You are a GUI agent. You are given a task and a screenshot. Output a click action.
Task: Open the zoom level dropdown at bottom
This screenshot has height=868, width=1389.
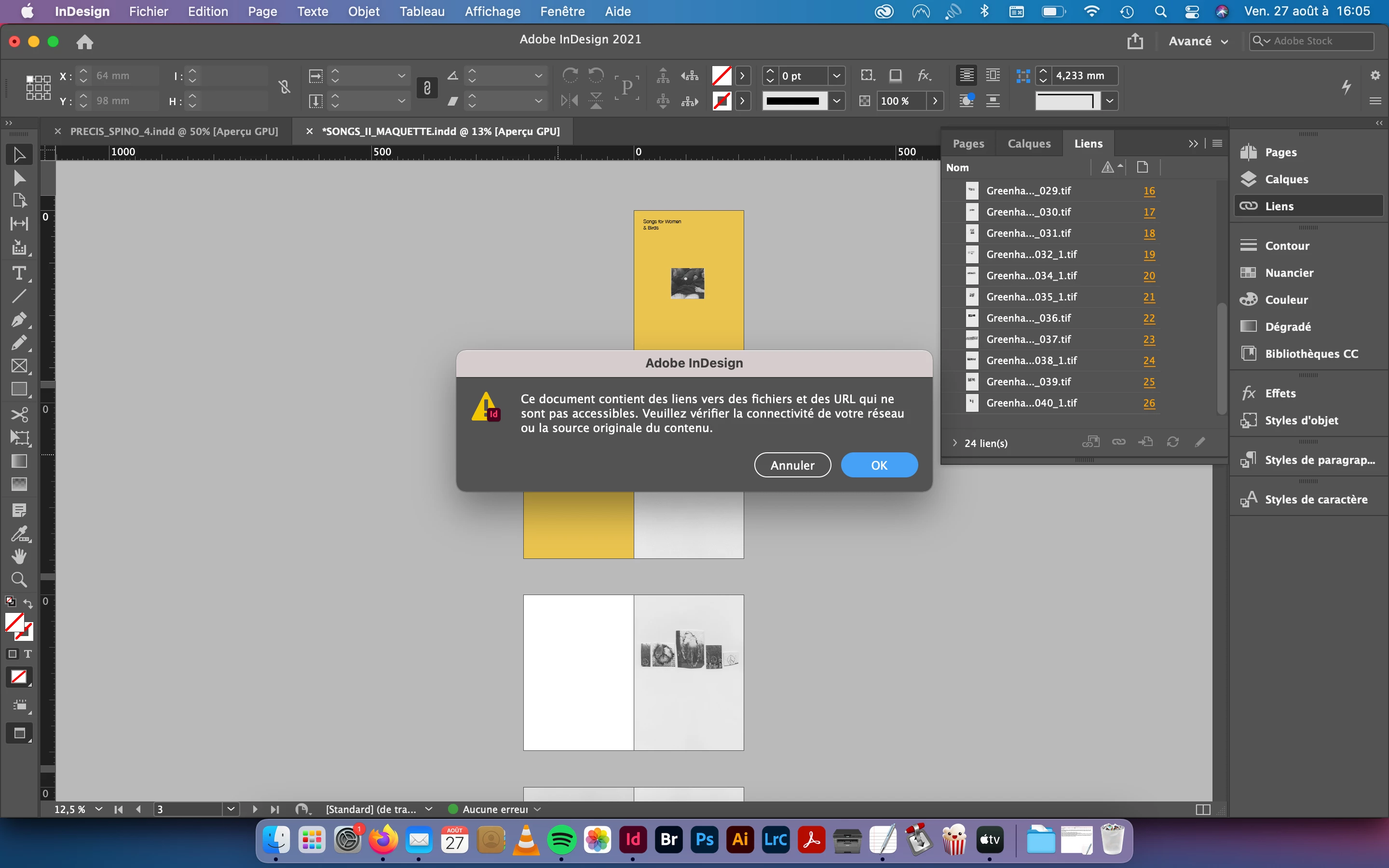pyautogui.click(x=99, y=809)
